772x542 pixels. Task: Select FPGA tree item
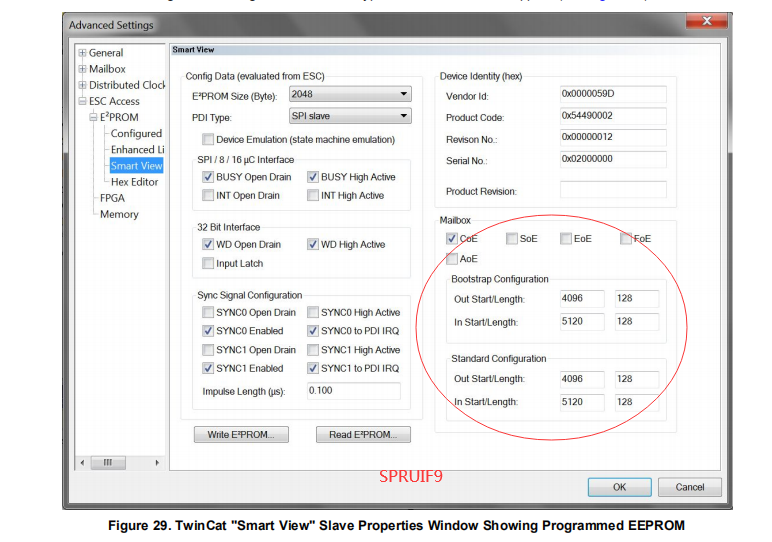point(112,198)
